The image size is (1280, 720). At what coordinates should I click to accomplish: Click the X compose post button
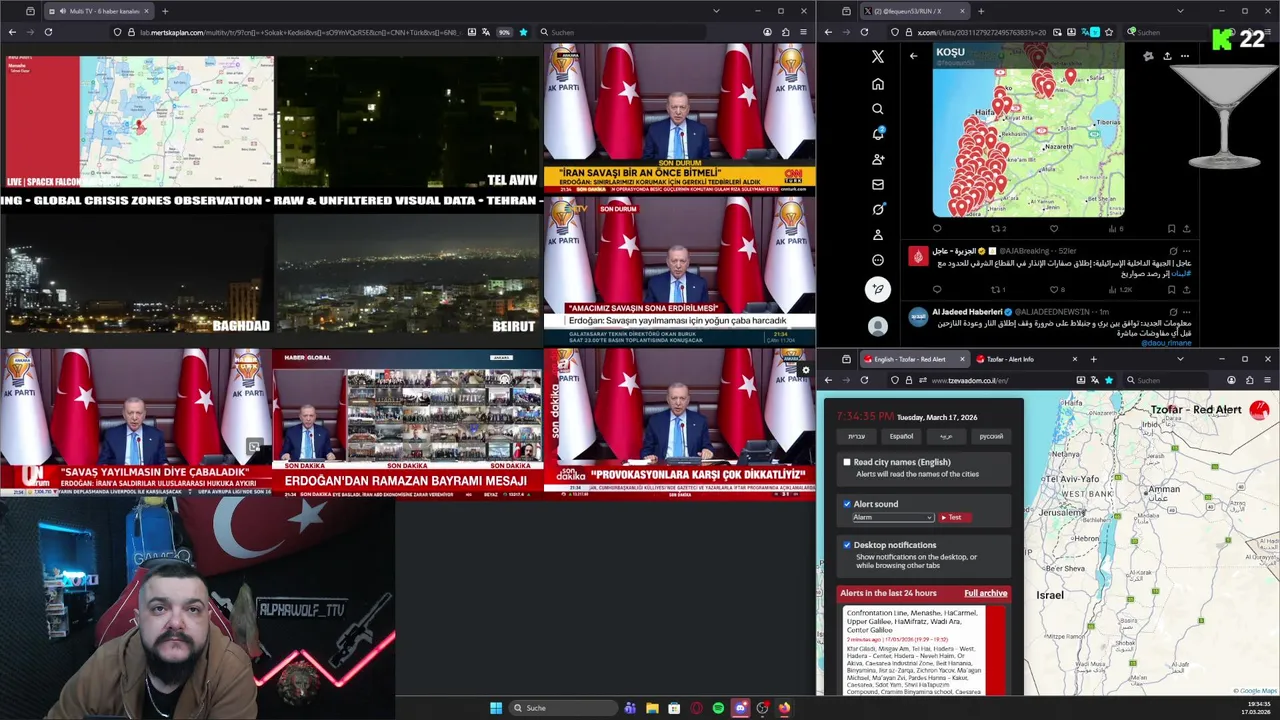(x=878, y=290)
